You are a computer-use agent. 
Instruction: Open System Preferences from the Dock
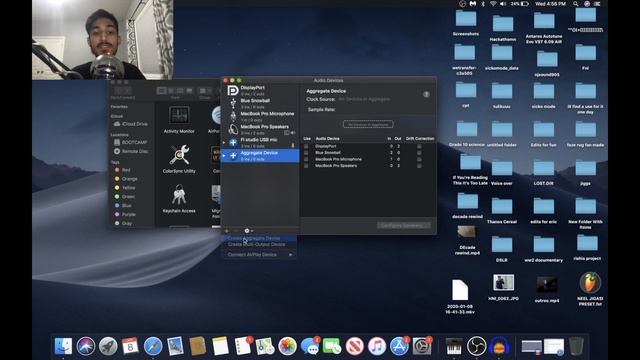[422, 346]
